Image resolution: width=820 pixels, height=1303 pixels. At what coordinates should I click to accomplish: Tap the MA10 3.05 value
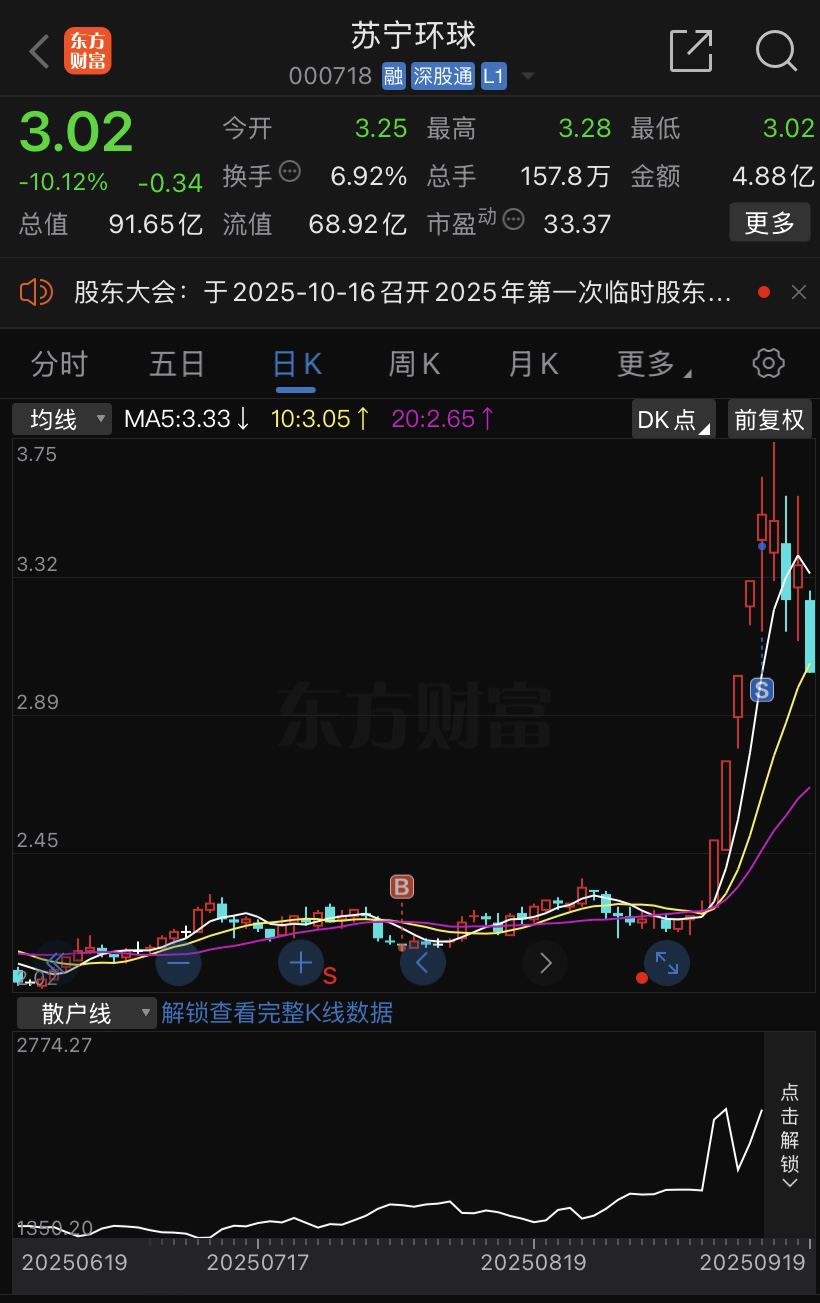click(321, 419)
